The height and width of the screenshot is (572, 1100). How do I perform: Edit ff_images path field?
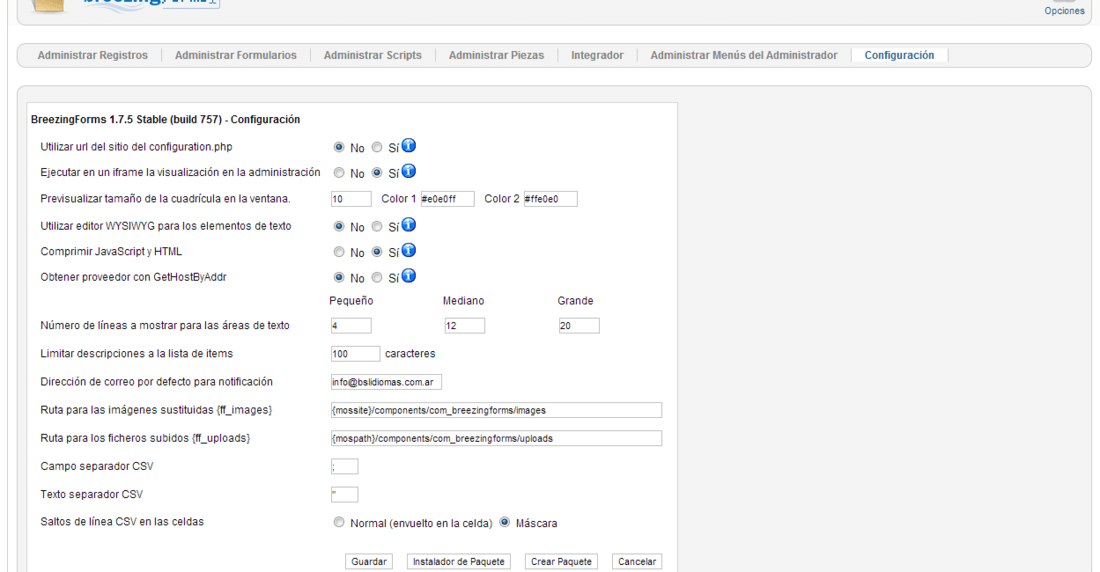(496, 410)
